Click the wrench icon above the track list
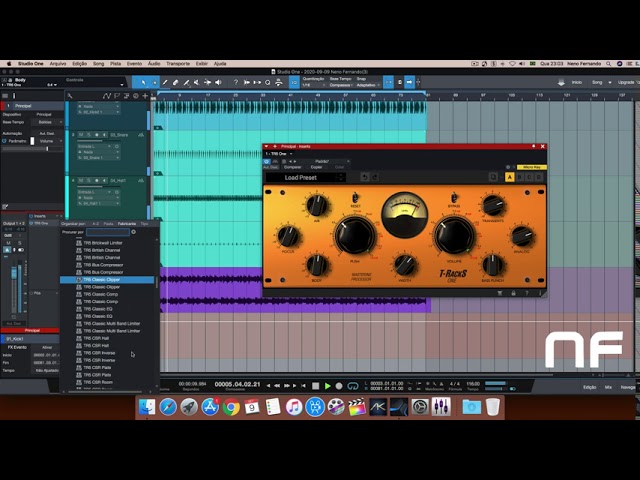The width and height of the screenshot is (640, 480). pos(70,96)
